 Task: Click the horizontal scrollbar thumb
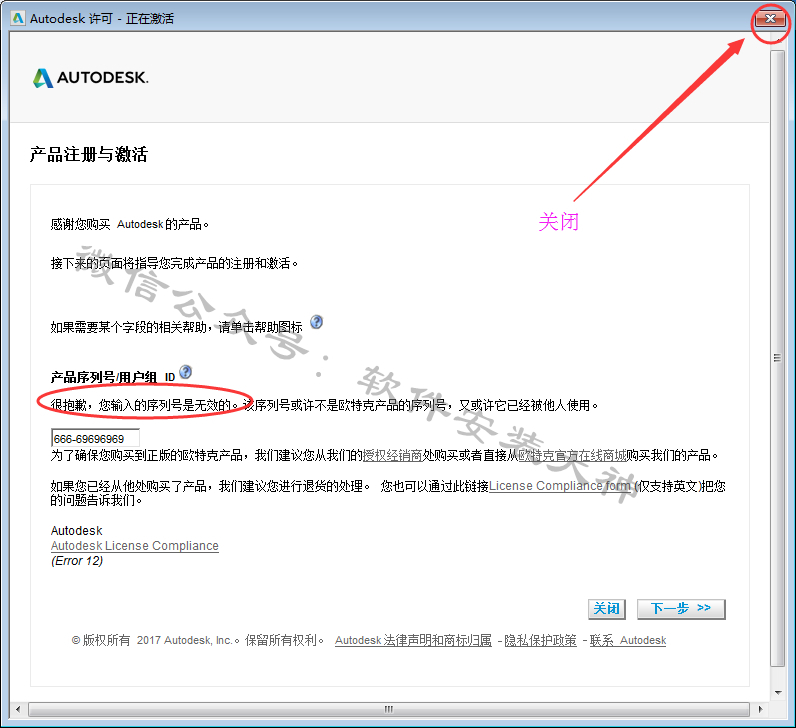389,709
